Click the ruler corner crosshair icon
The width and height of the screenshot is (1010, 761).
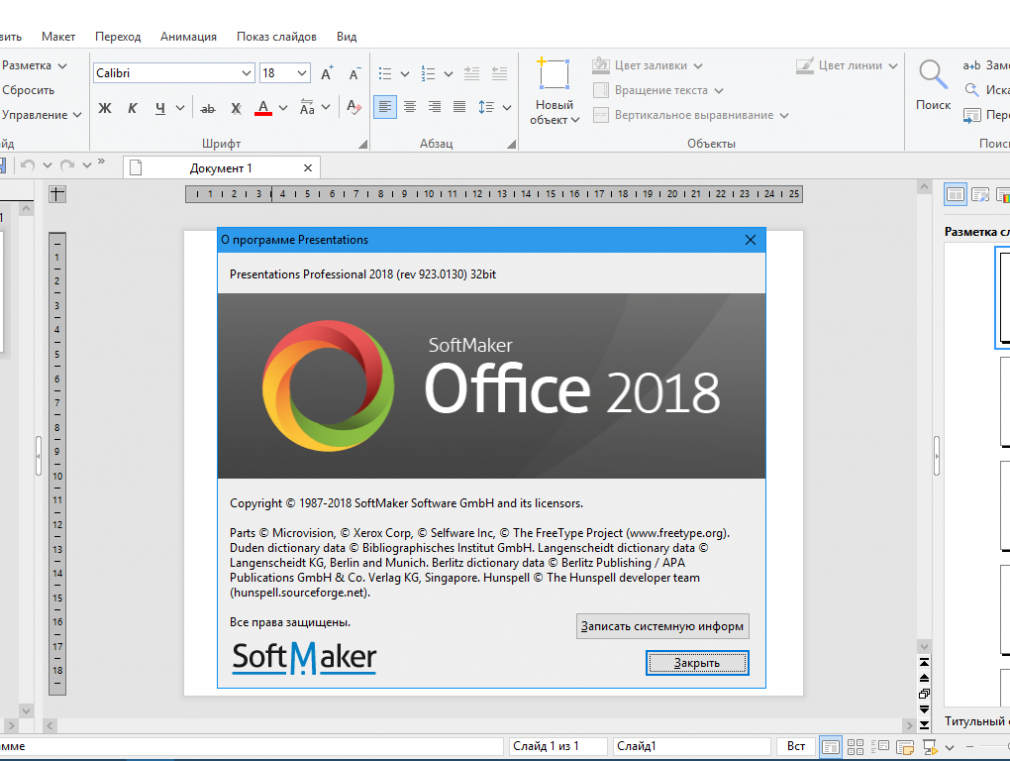coord(57,193)
